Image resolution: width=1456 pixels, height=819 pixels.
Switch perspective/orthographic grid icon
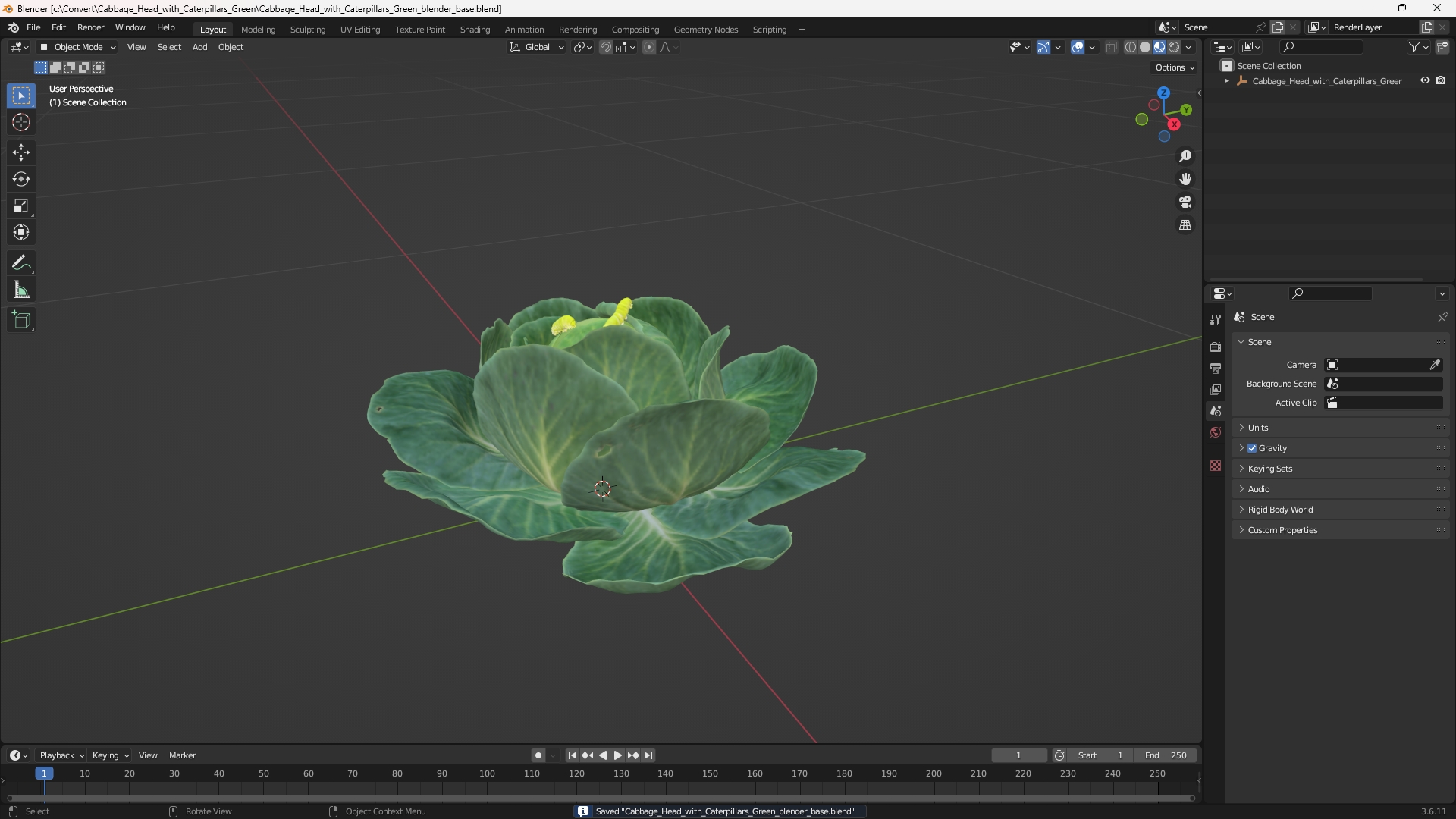[1185, 225]
